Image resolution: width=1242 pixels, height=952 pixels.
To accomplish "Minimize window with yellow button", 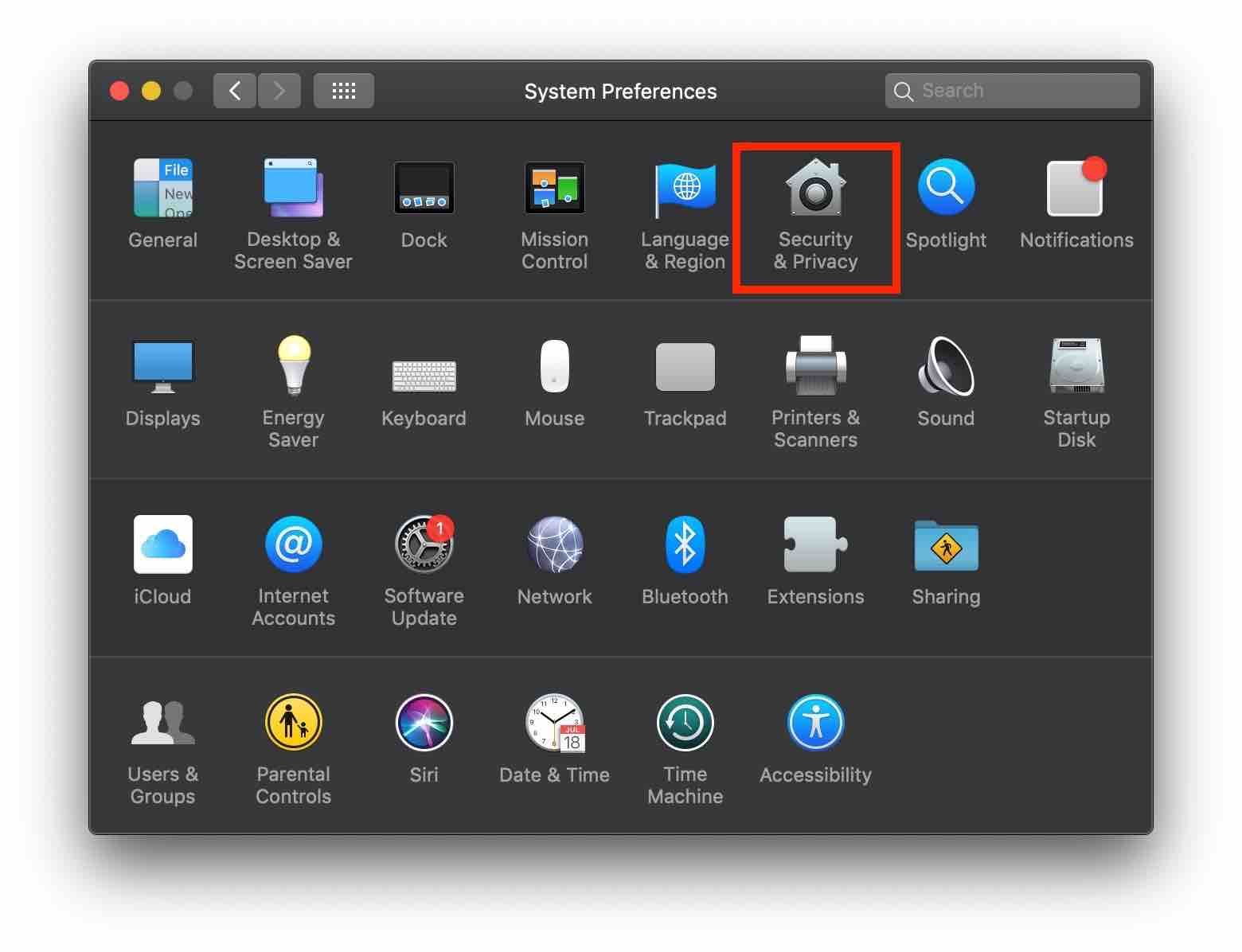I will [151, 91].
